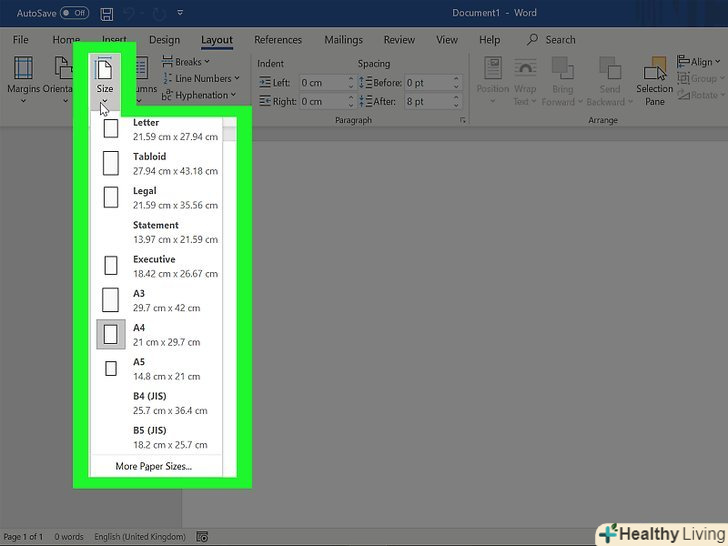Image resolution: width=728 pixels, height=546 pixels.
Task: Click the A5 paper thumbnail icon
Action: (x=110, y=369)
